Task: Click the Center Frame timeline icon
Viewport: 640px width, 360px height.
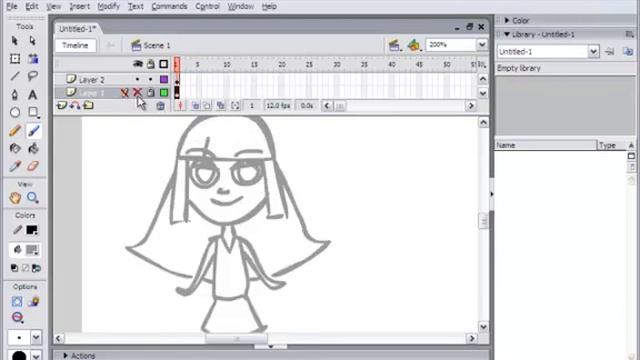Action: (x=180, y=106)
